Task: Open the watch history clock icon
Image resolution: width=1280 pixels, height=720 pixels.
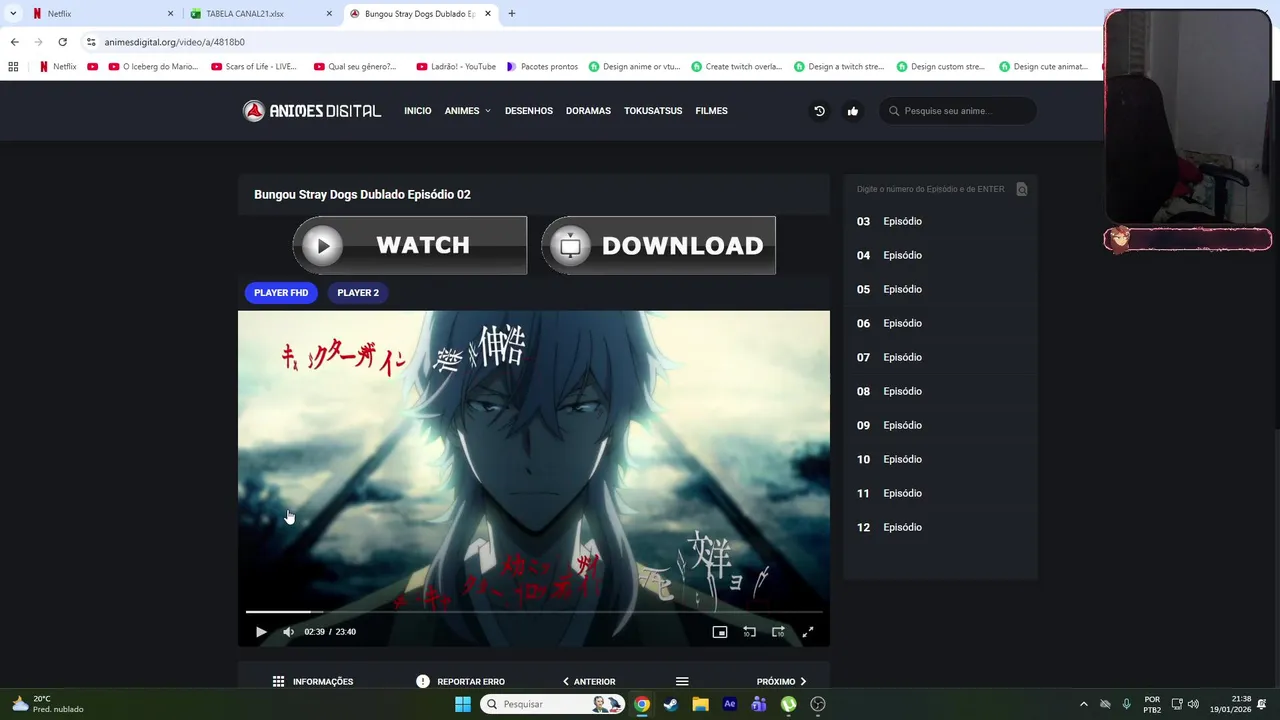Action: coord(819,111)
